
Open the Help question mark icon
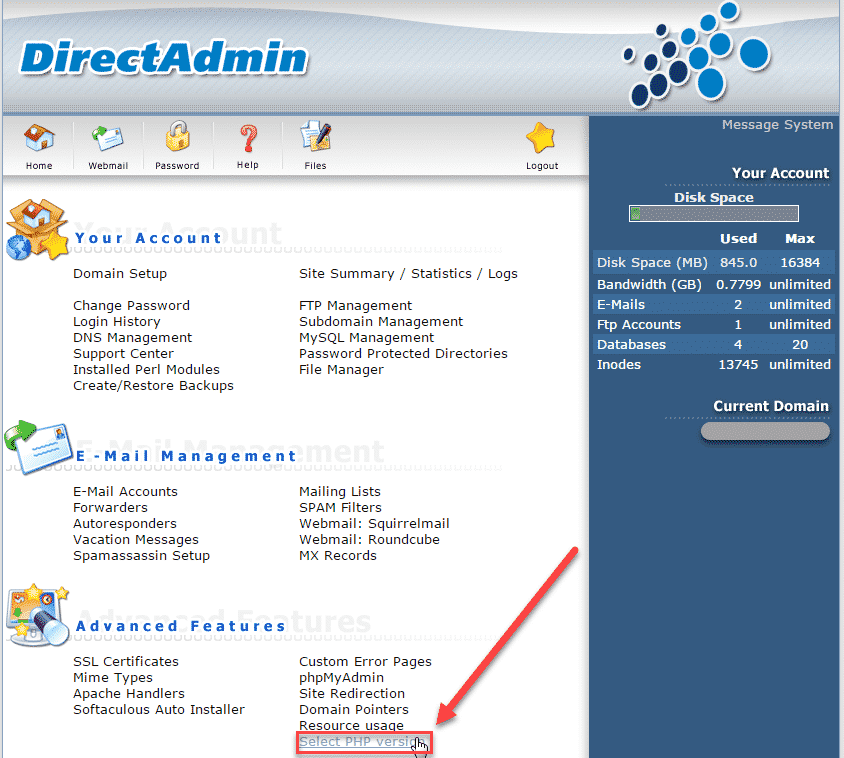point(248,138)
